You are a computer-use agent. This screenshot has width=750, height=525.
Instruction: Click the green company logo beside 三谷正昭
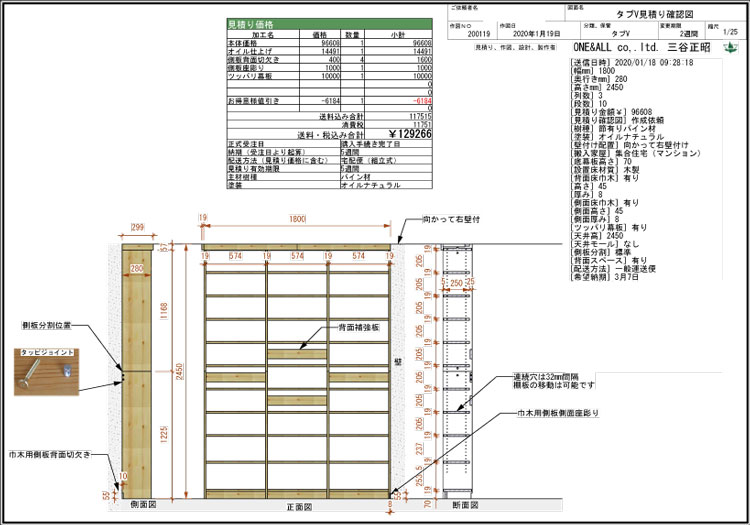tap(730, 47)
